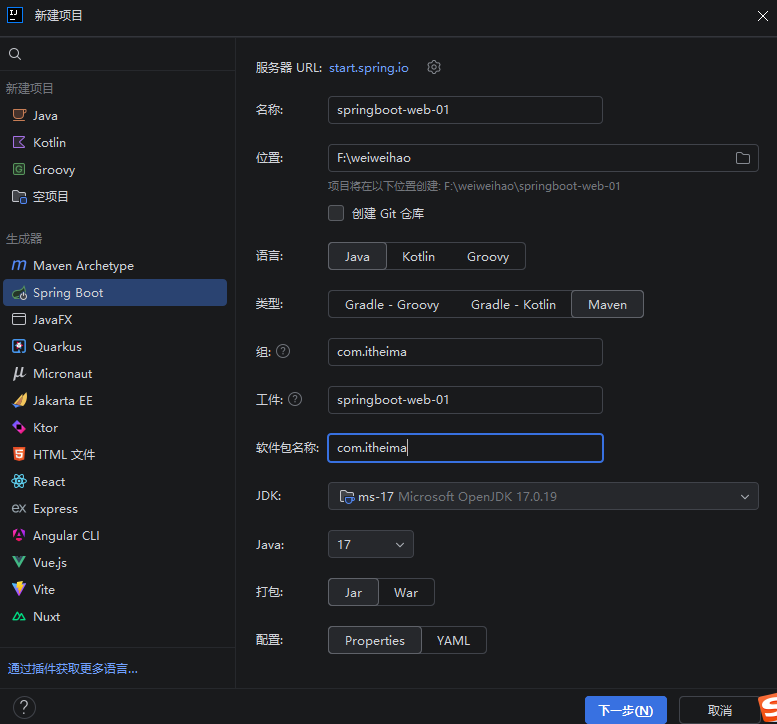Select Java as the language

pyautogui.click(x=357, y=256)
